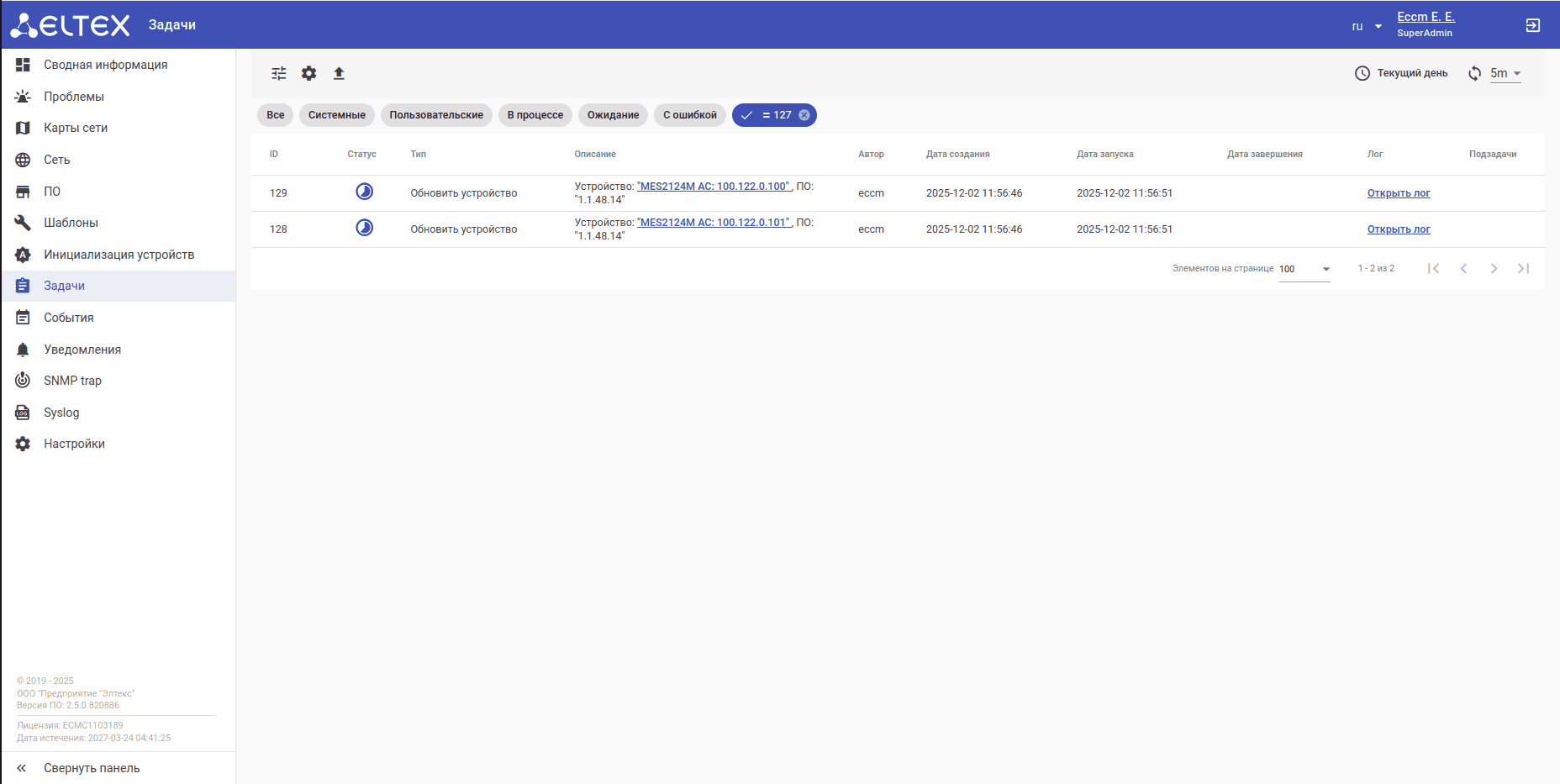1560x784 pixels.
Task: Expand the 5m refresh interval dropdown
Action: [1505, 74]
